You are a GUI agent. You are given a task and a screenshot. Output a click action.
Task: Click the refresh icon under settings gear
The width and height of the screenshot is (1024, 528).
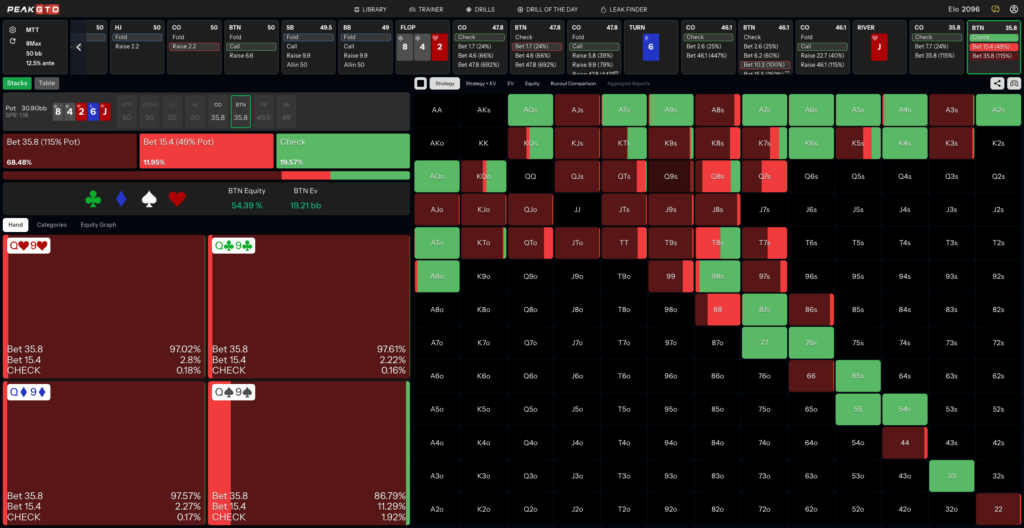point(12,41)
